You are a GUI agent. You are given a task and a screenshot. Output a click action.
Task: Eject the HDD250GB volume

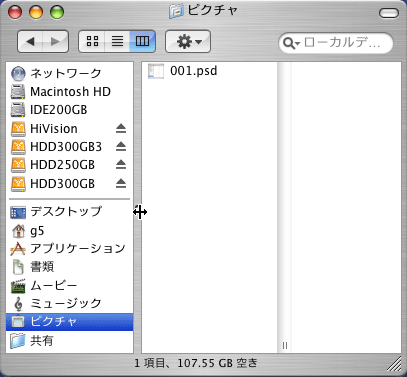[121, 165]
